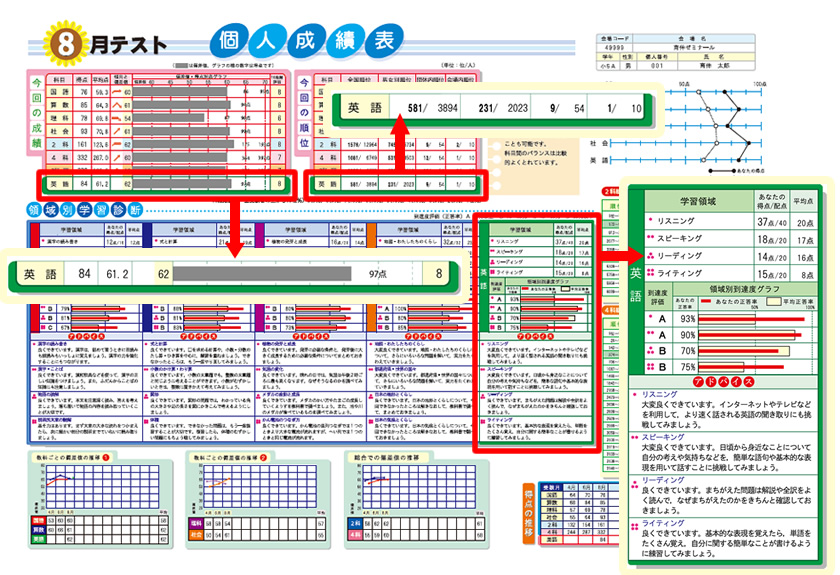This screenshot has width=840, height=575.
Task: Click the 97点 label in the enlarged English row
Action: coord(377,274)
